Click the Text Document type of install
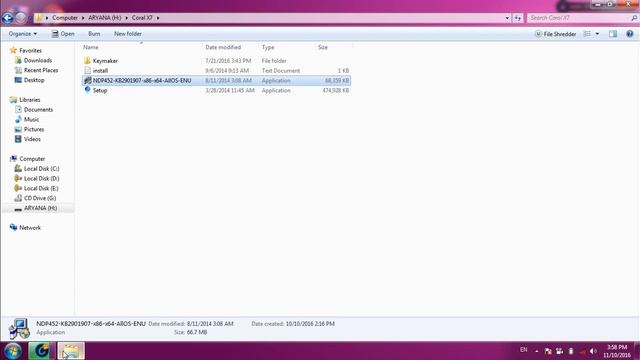The image size is (640, 360). click(x=281, y=71)
